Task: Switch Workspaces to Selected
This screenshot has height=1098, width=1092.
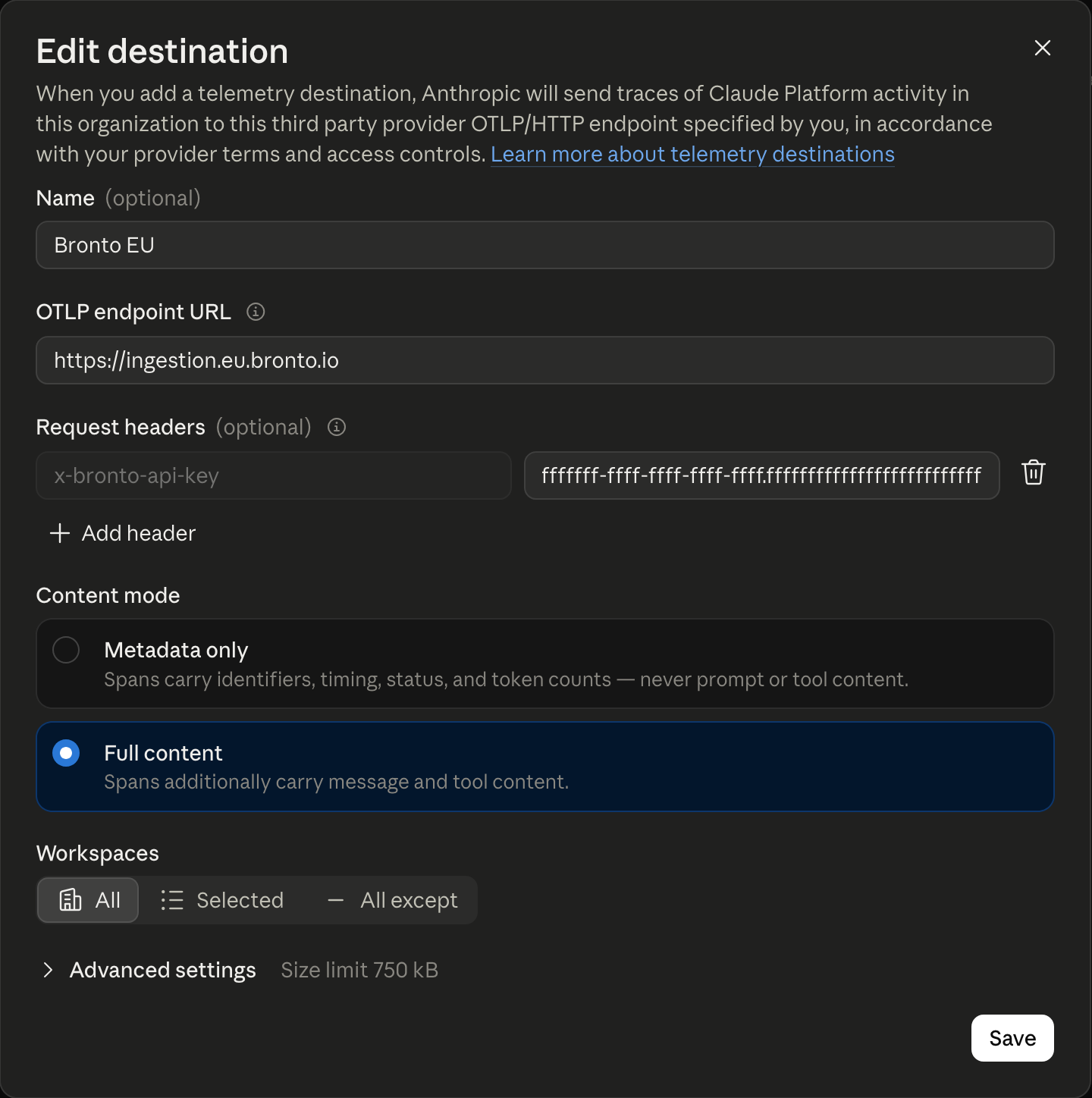Action: point(221,900)
